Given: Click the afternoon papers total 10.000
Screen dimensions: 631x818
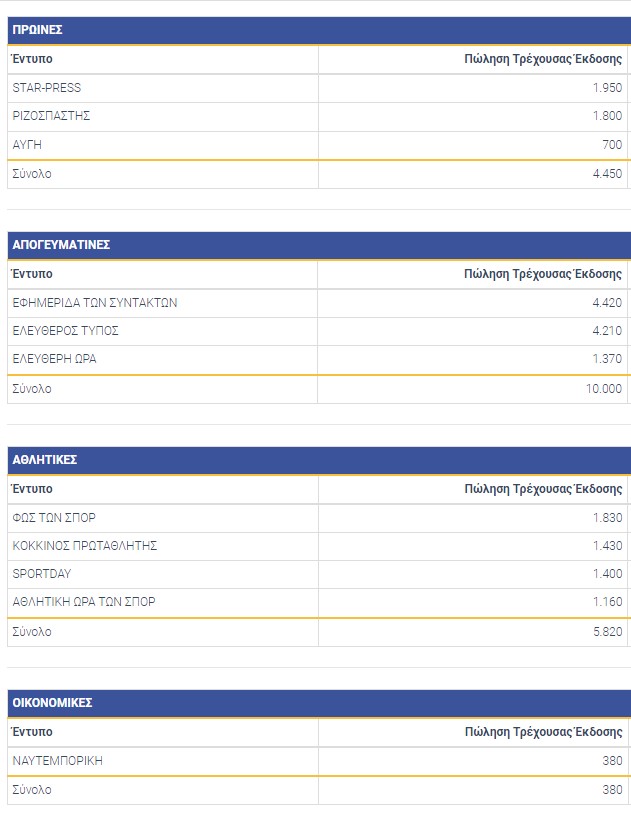Looking at the screenshot, I should (603, 389).
